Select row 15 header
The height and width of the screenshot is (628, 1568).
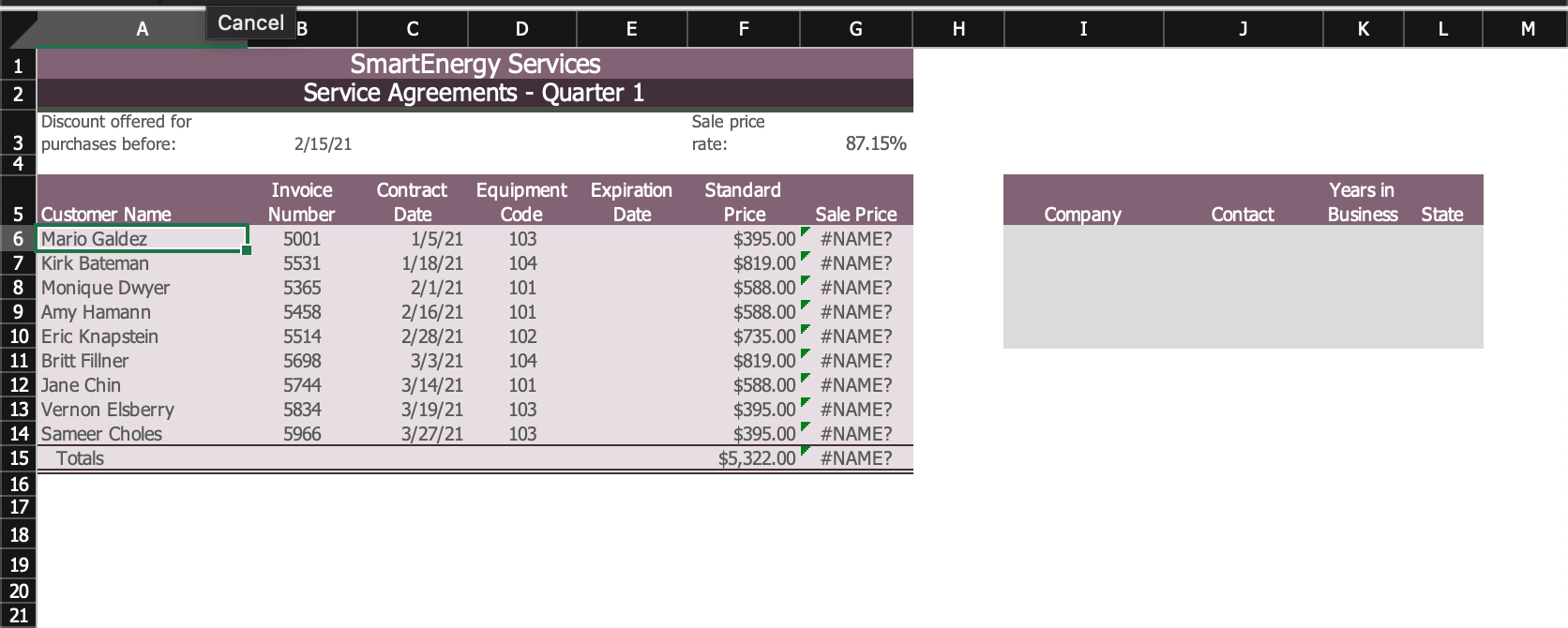coord(18,458)
